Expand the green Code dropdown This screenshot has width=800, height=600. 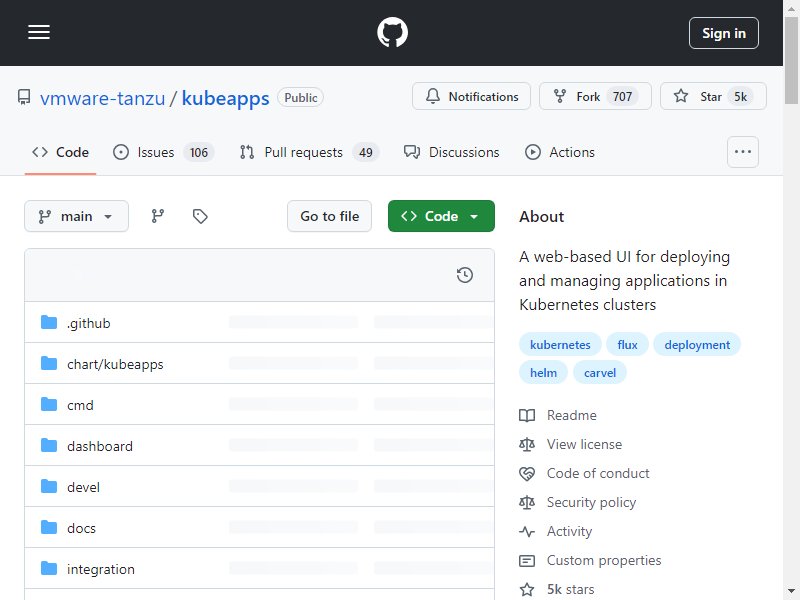[441, 216]
